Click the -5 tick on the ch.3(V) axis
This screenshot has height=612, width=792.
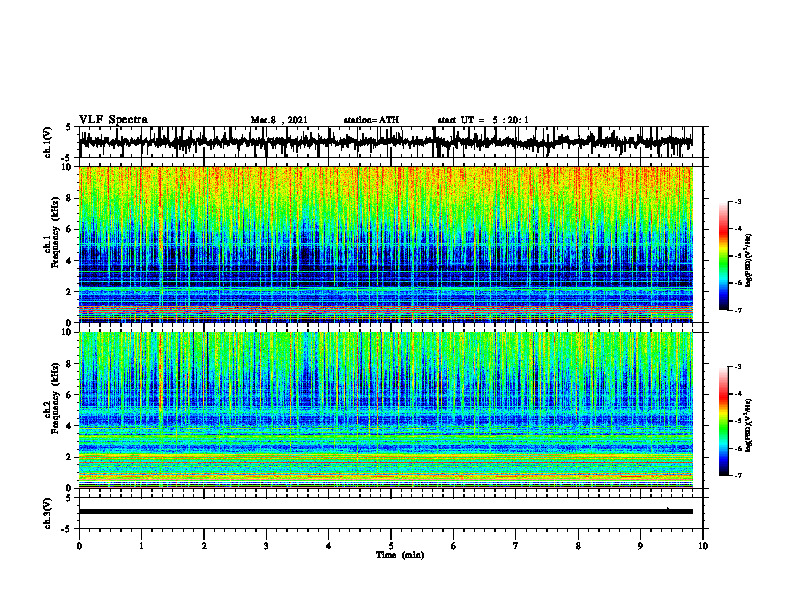tap(67, 529)
